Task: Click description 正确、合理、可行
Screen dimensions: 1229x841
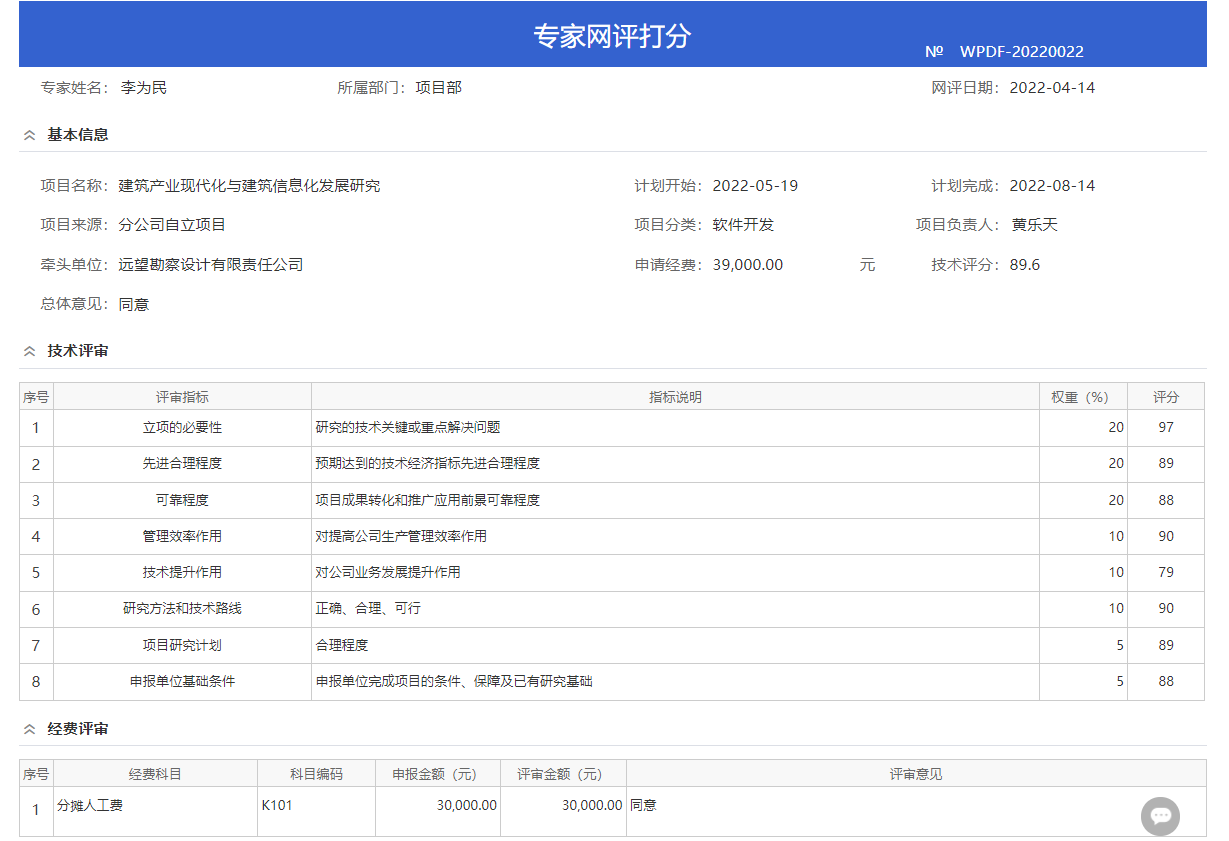Action: [368, 609]
